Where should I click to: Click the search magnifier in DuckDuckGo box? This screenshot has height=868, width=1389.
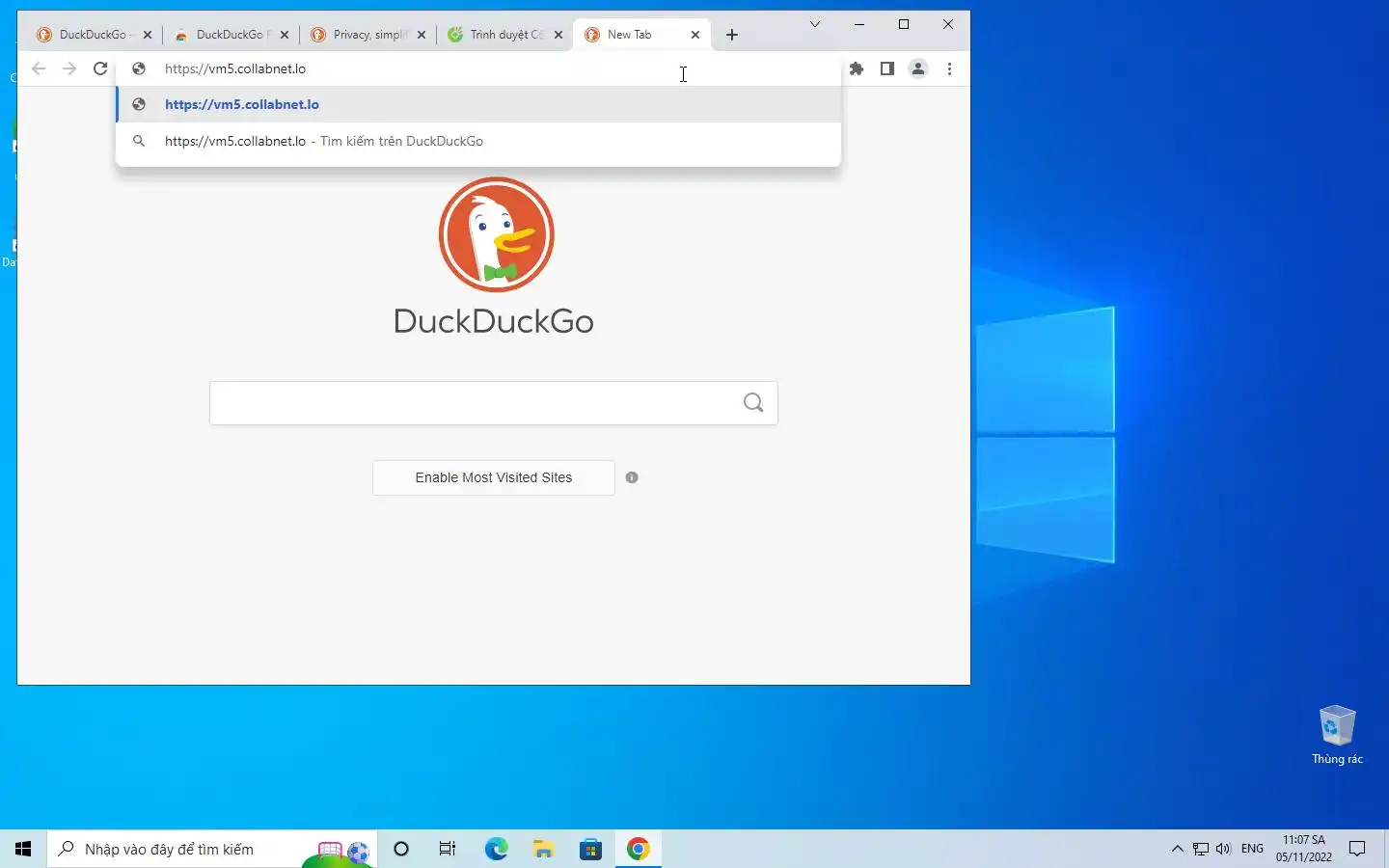click(x=753, y=403)
